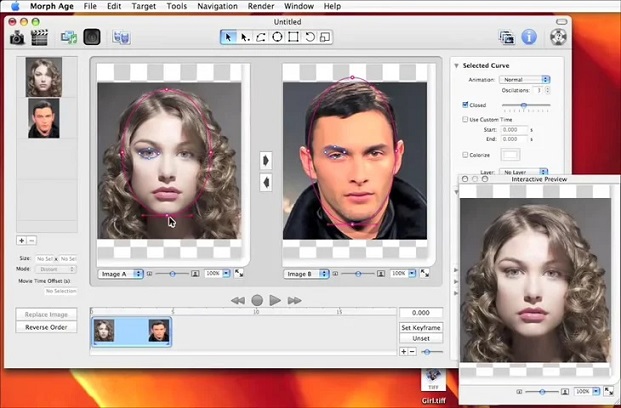
Task: Click the timeline time value field
Action: click(421, 313)
